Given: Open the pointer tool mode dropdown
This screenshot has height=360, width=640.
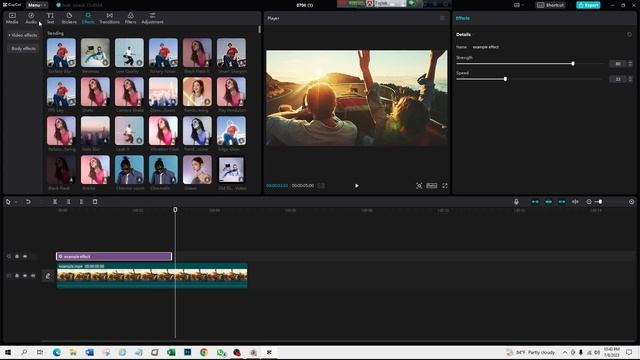Looking at the screenshot, I should (x=16, y=202).
